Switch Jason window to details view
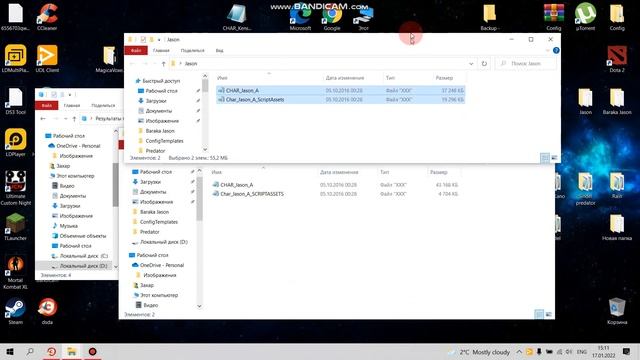This screenshot has width=640, height=360. coord(545,158)
